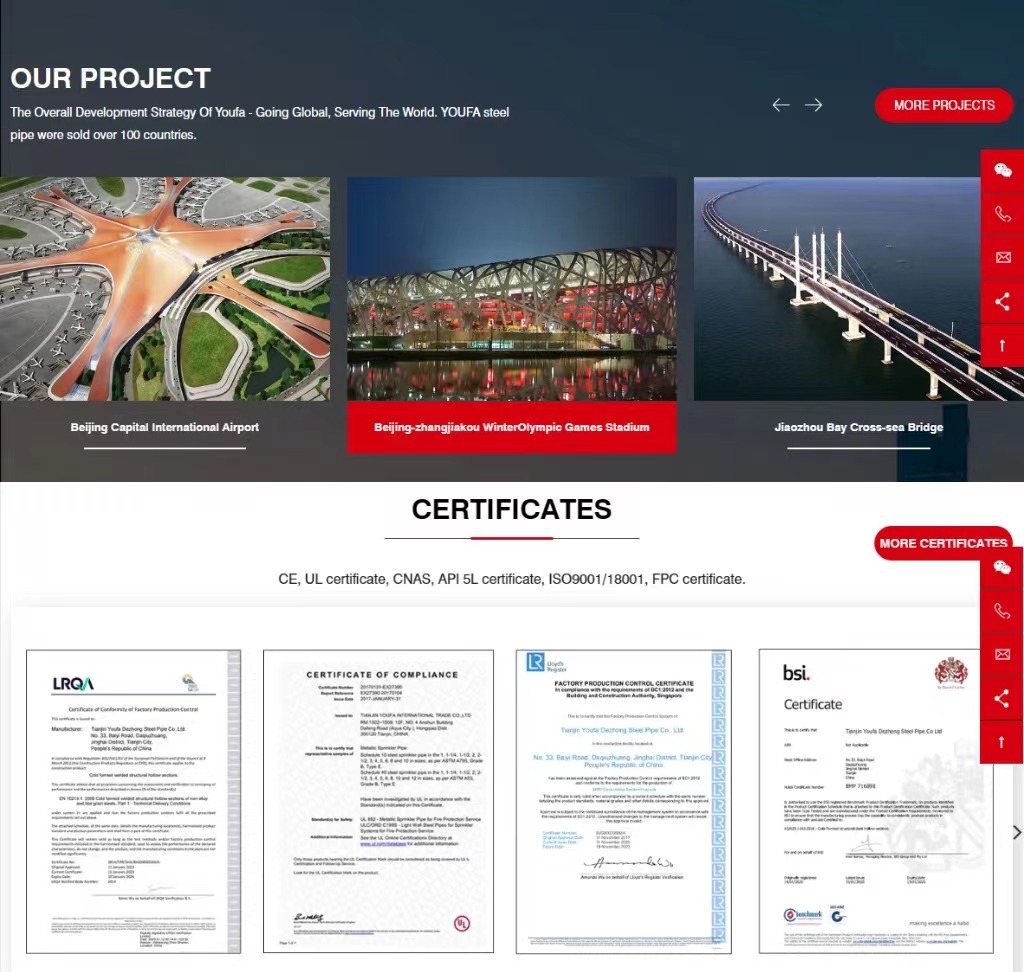The width and height of the screenshot is (1024, 972).
Task: View the bsi certificate image
Action: 875,801
